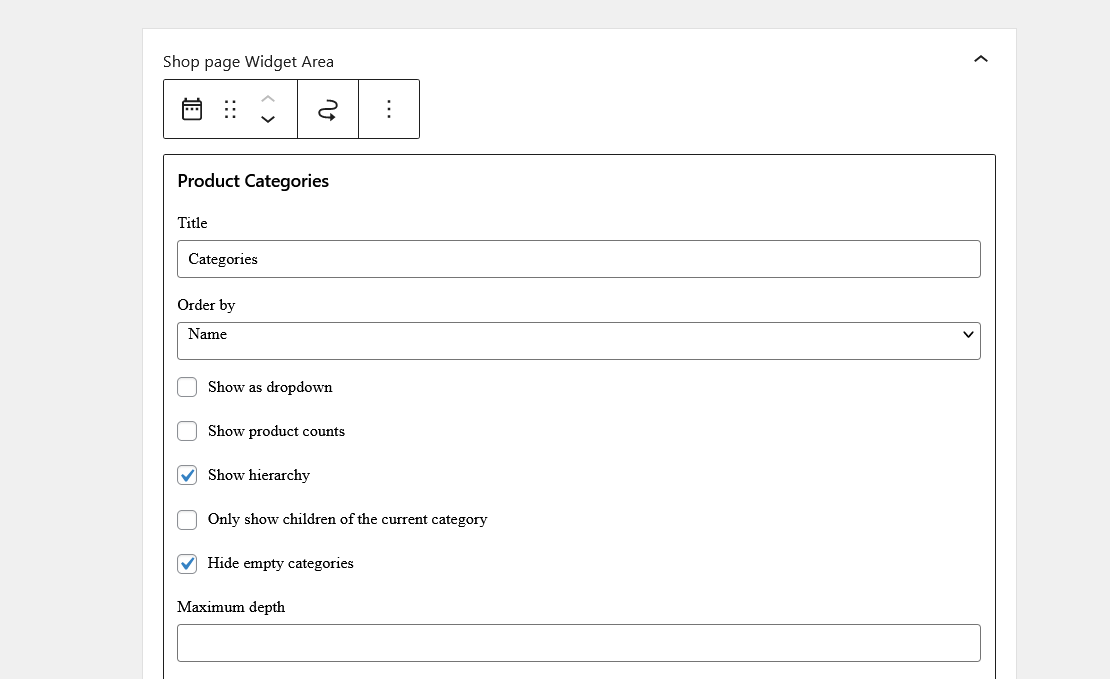This screenshot has height=679, width=1110.
Task: Open the Order by dropdown
Action: 578,340
